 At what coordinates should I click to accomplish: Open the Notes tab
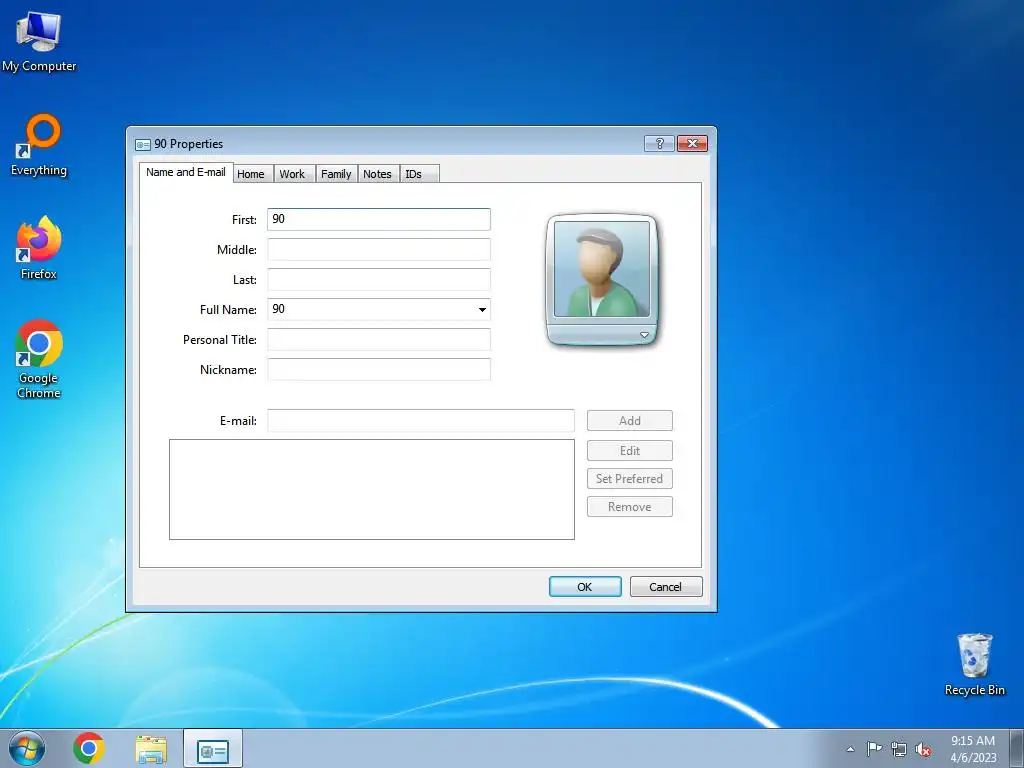point(377,174)
